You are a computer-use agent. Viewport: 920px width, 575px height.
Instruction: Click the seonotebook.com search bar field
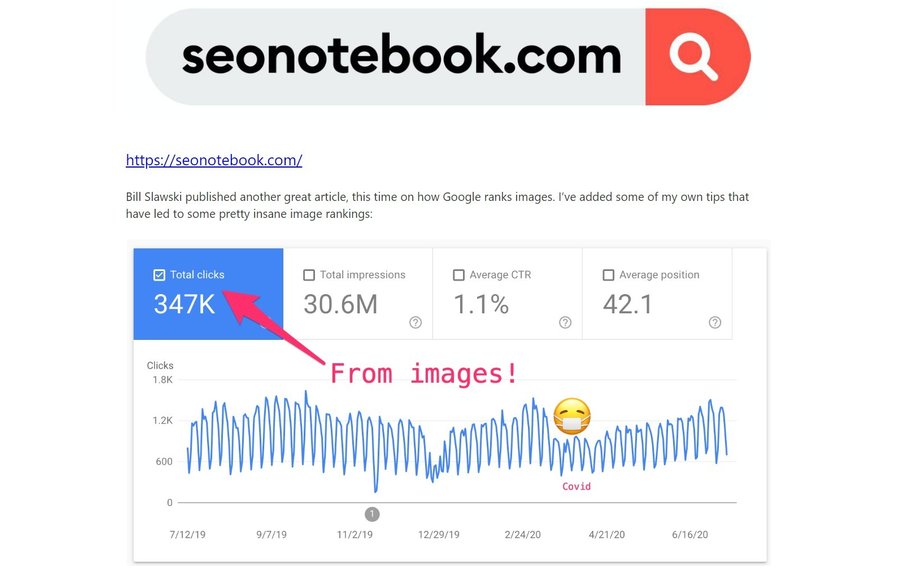(x=395, y=57)
